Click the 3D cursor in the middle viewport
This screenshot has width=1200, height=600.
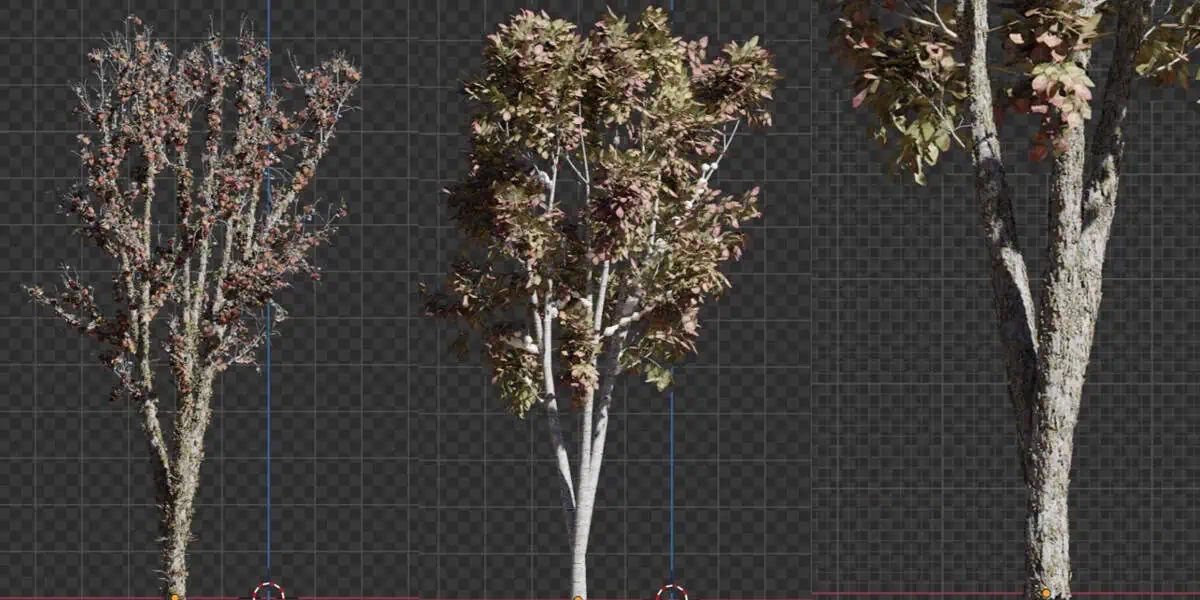tap(671, 592)
